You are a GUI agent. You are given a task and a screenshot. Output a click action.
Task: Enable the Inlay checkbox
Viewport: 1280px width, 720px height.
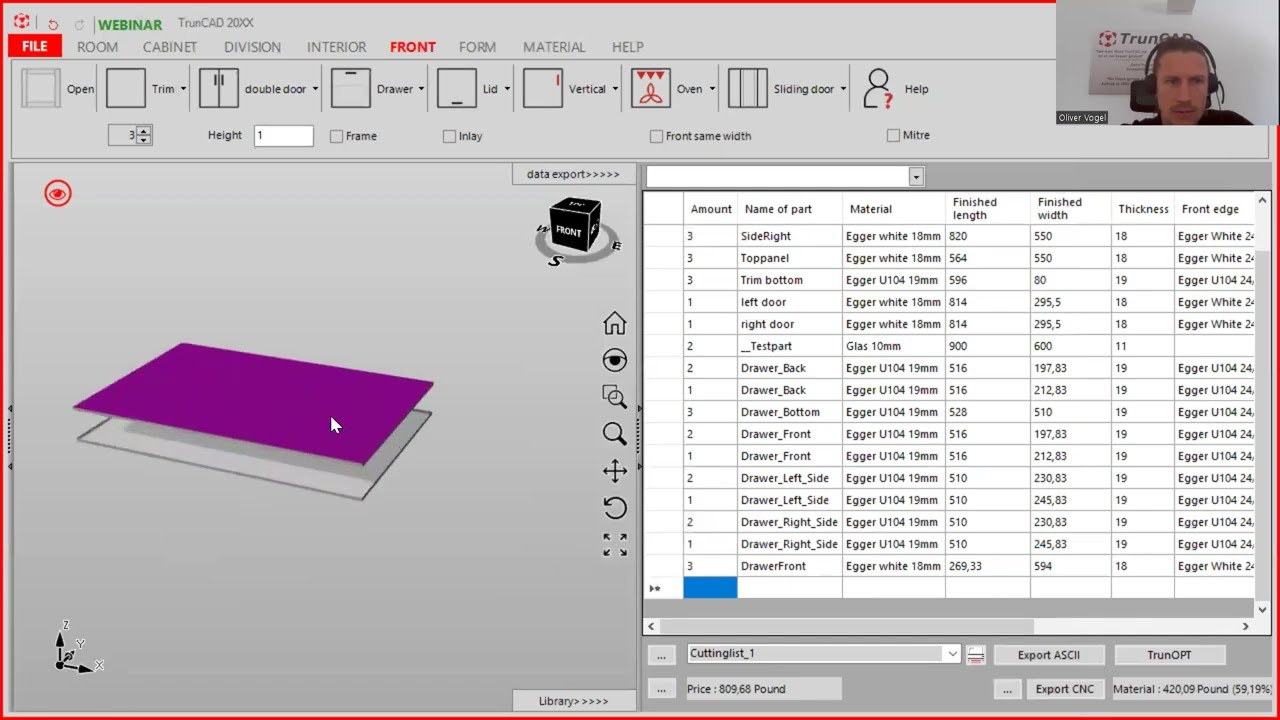coord(449,136)
